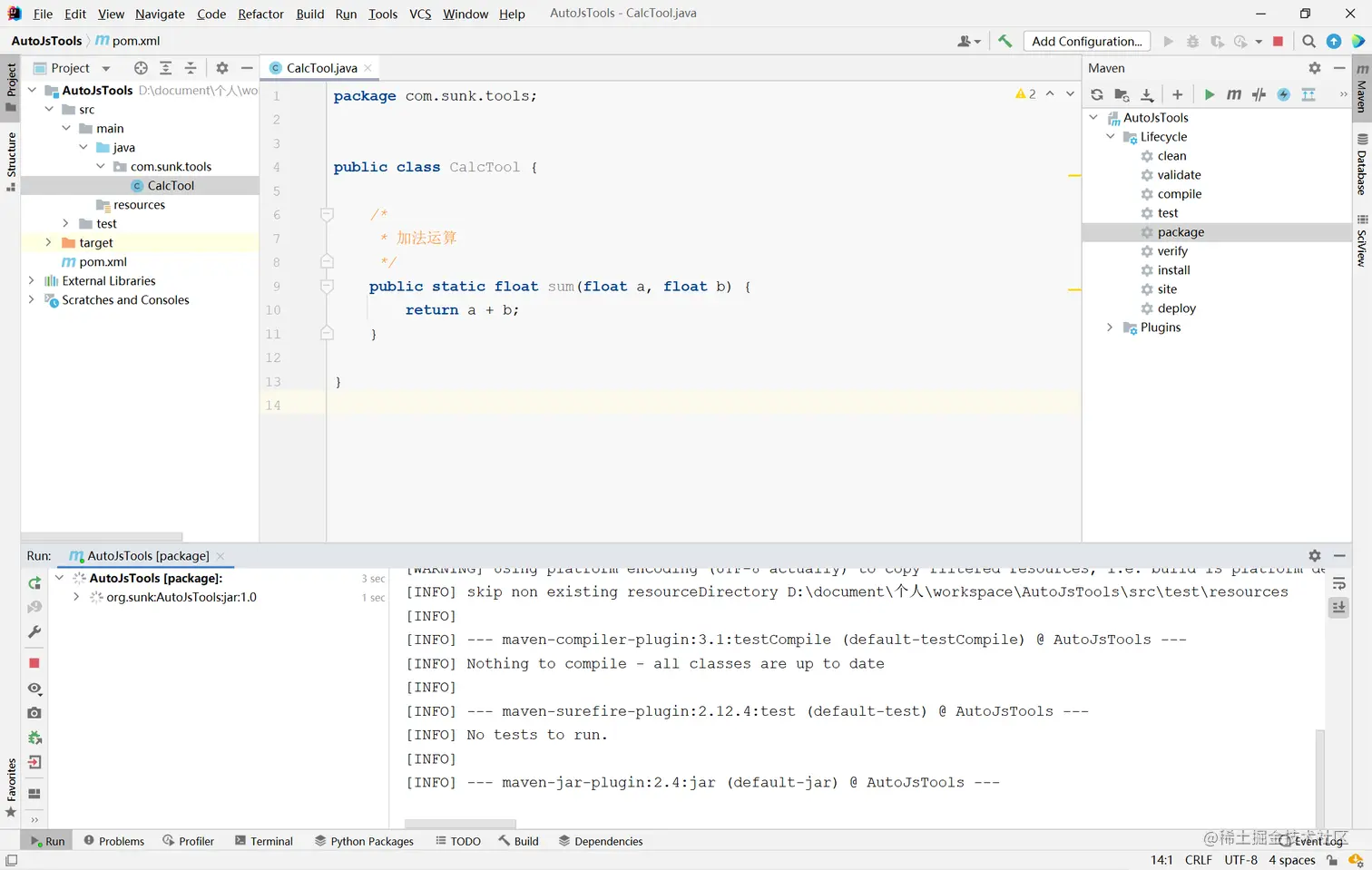This screenshot has height=870, width=1372.
Task: Download sources and documentation in Maven
Action: (1147, 94)
